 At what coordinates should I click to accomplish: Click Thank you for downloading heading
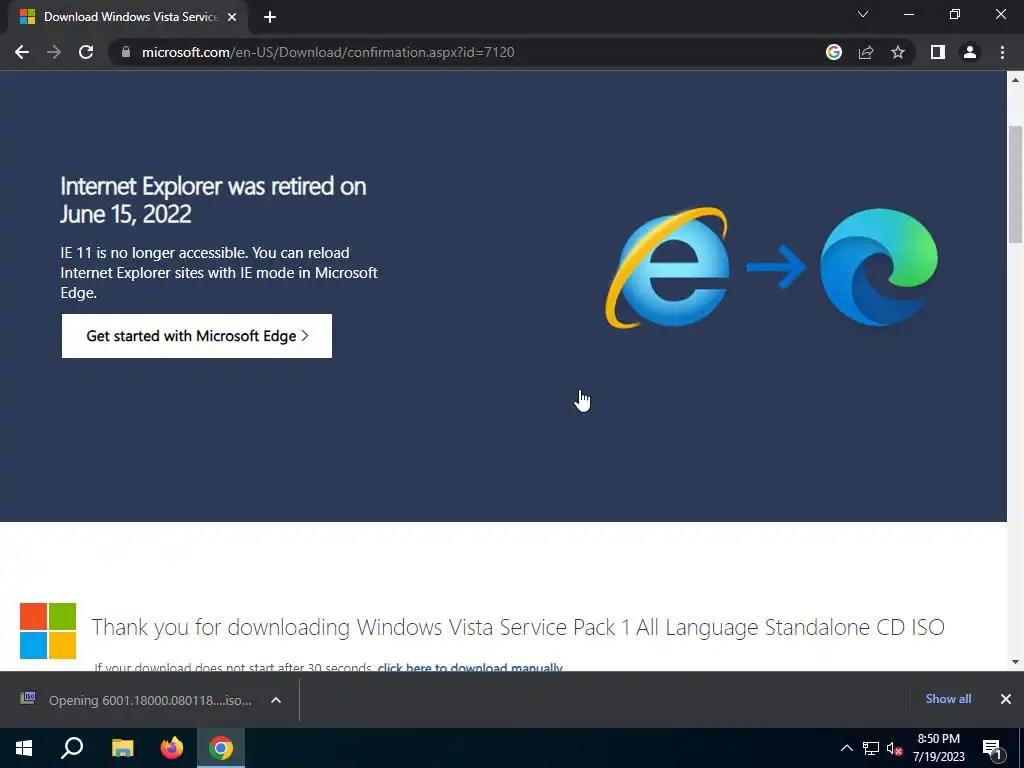click(518, 627)
